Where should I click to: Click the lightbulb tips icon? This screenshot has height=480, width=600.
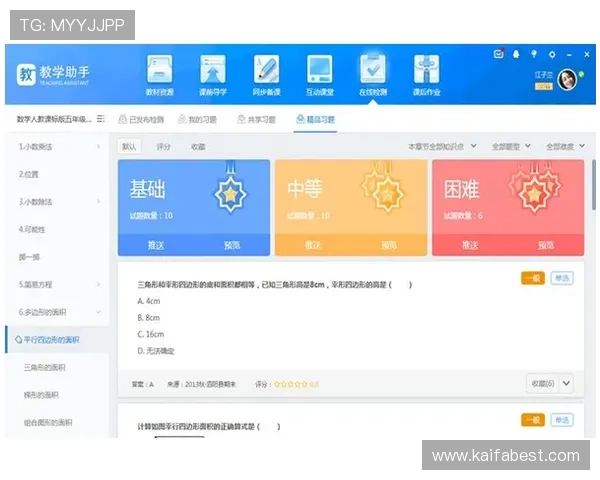[x=534, y=54]
